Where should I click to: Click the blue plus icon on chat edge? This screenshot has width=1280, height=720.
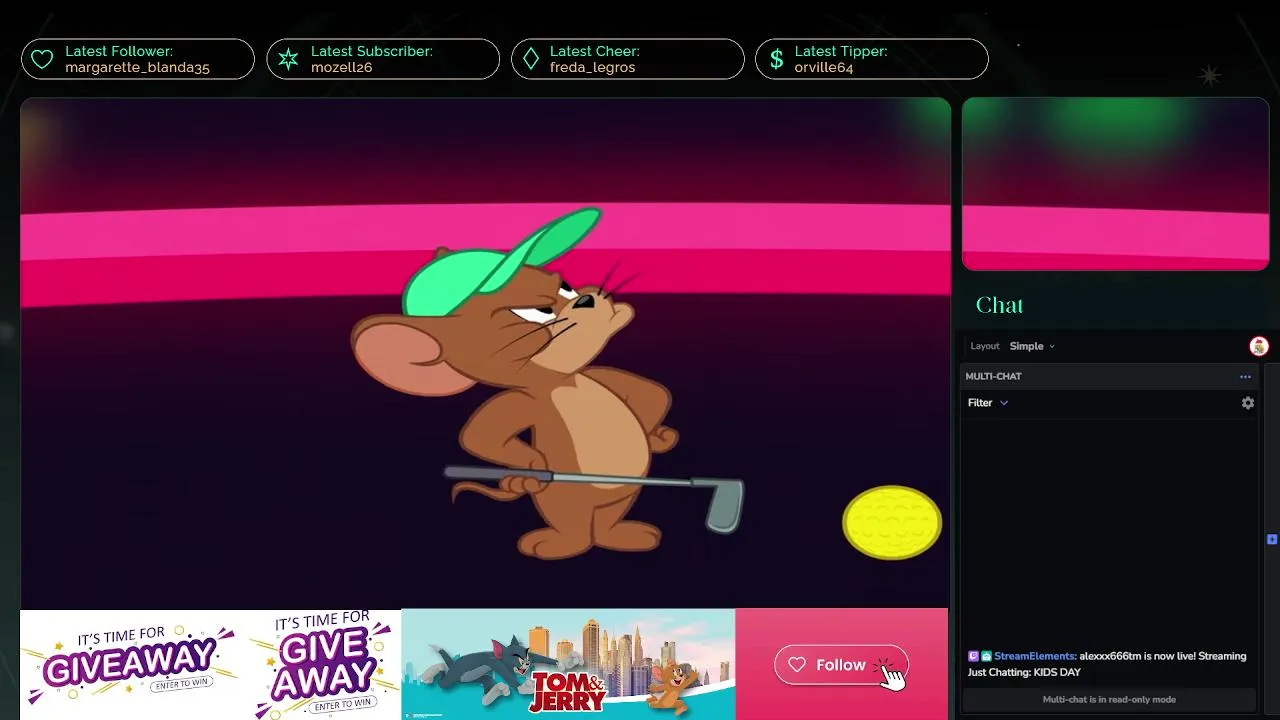[x=1272, y=539]
